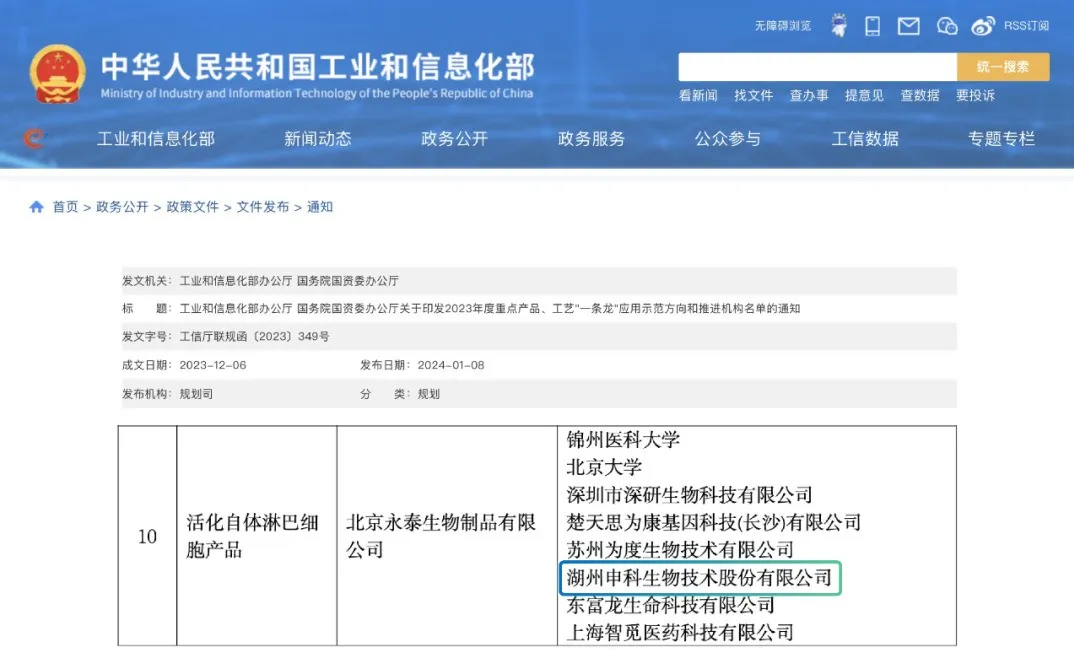Select the 政务公开 navigation tab
This screenshot has height=650, width=1074.
(454, 139)
